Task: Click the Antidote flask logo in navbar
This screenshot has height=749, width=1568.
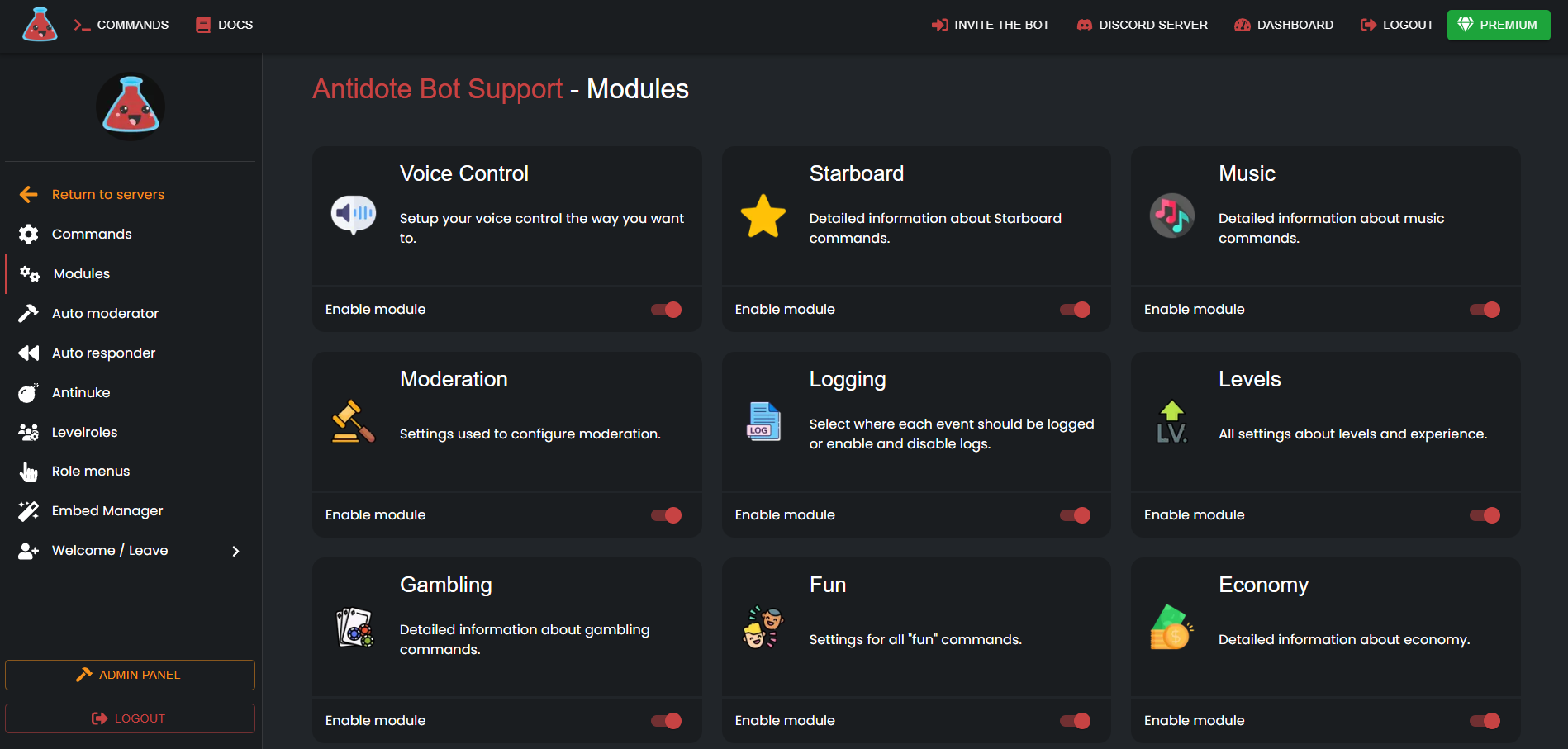Action: point(40,24)
